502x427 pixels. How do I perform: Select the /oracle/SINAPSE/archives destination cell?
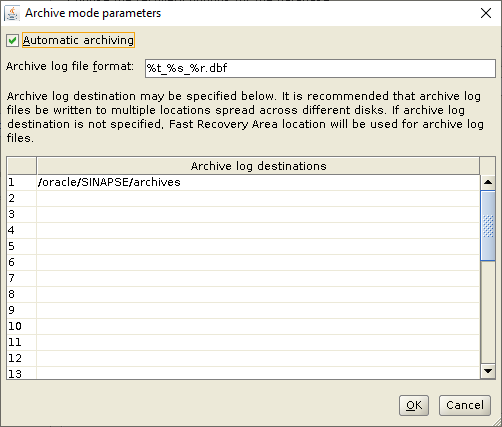point(258,182)
